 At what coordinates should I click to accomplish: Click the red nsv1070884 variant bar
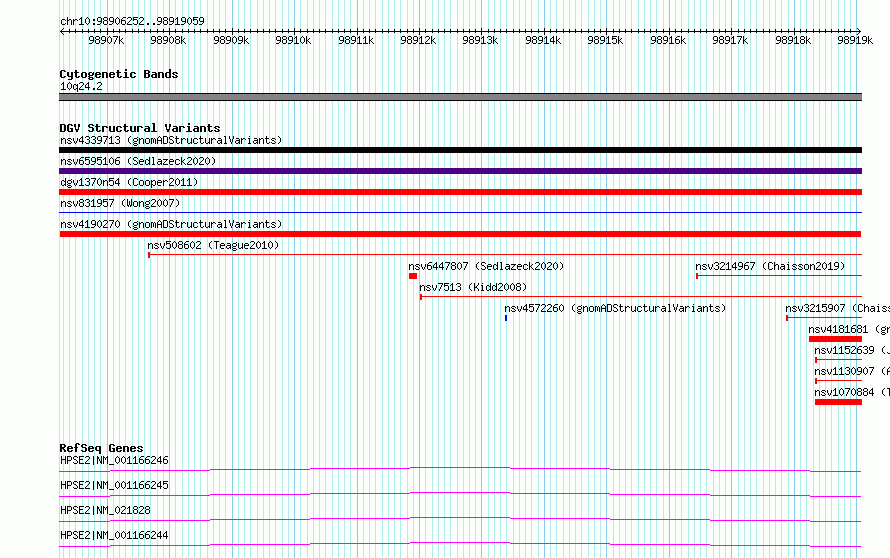point(838,402)
